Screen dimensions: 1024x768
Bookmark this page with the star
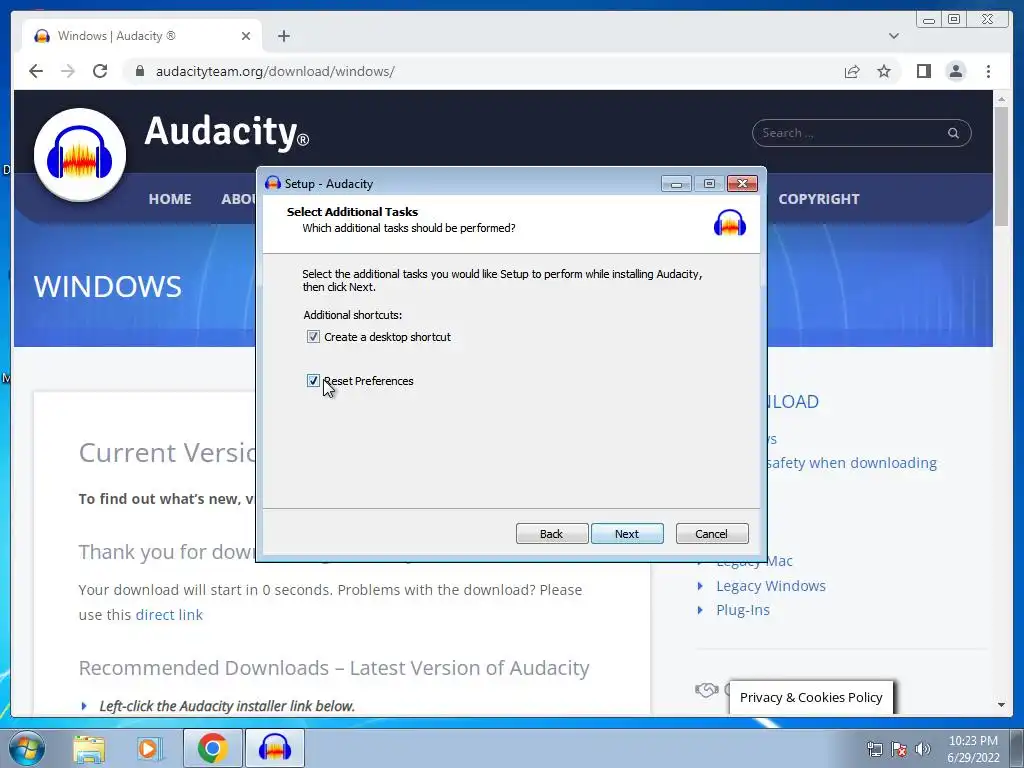coord(884,71)
